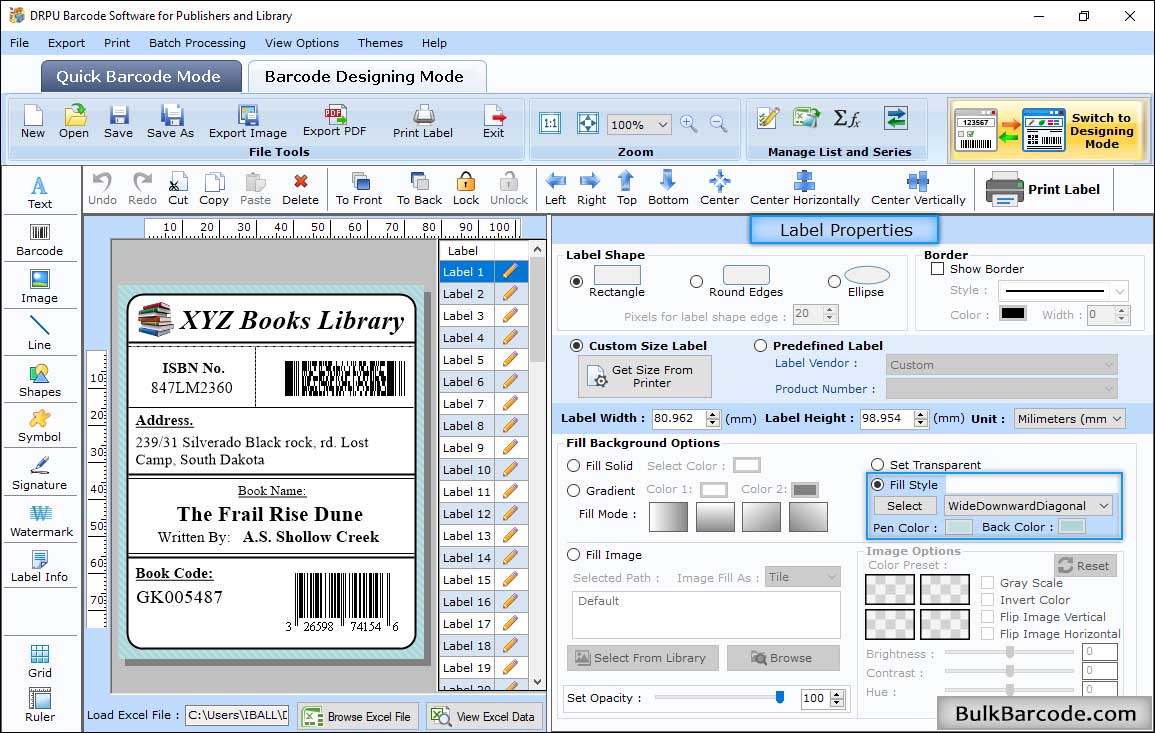The width and height of the screenshot is (1155, 733).
Task: Open the Shapes tool
Action: (x=40, y=380)
